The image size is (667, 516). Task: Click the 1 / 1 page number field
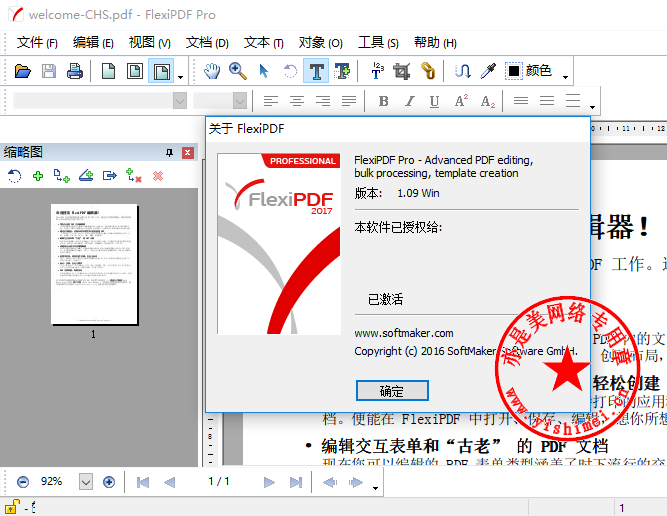tap(219, 482)
